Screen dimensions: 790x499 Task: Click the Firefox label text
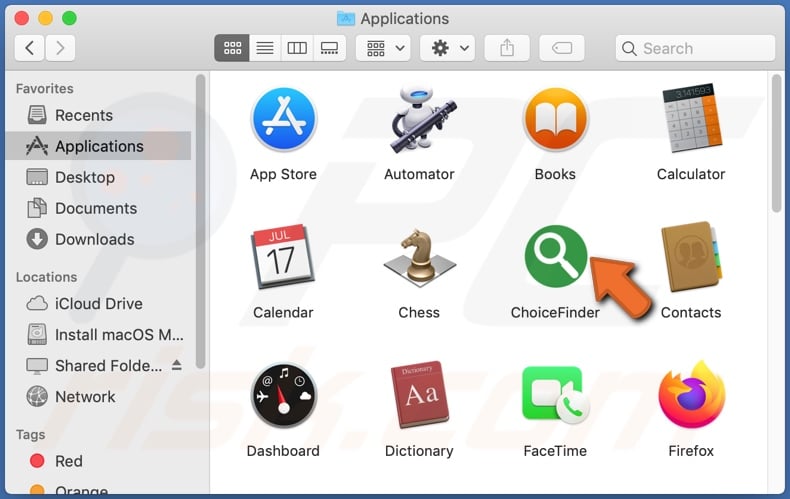[x=691, y=451]
